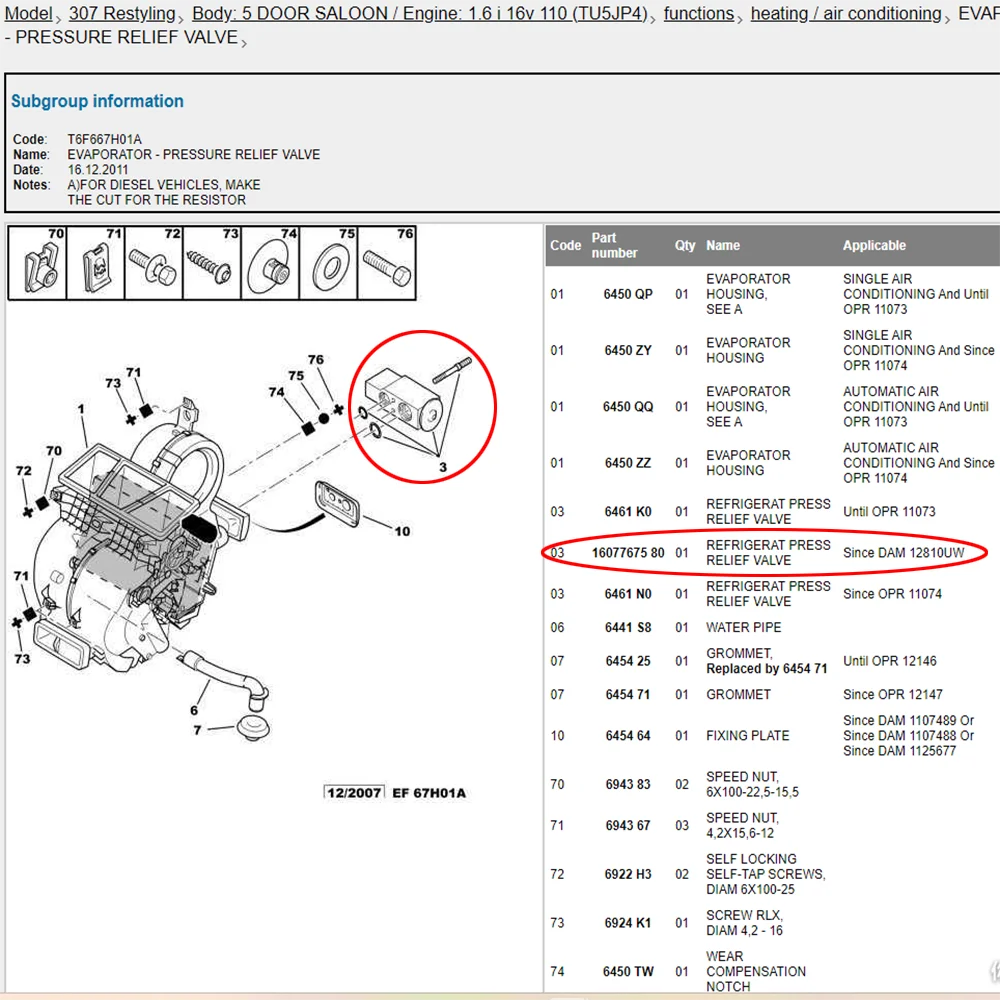The height and width of the screenshot is (1000, 1000).
Task: Open the functions breadcrumb link
Action: pos(698,13)
